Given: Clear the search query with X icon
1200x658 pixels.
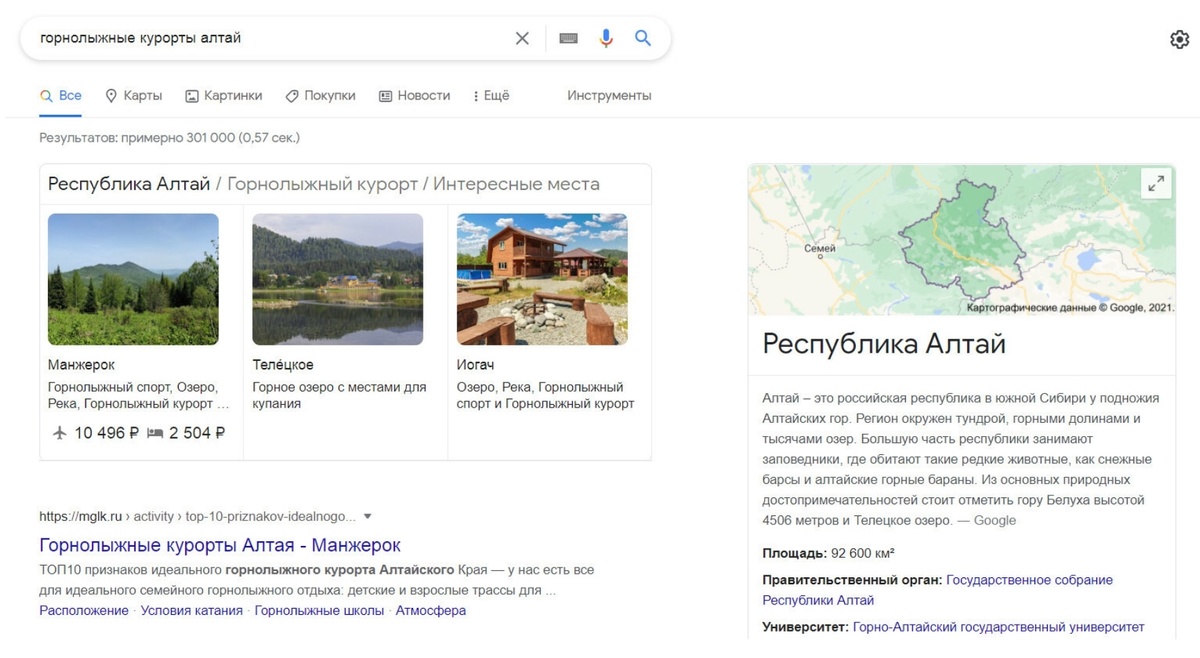Looking at the screenshot, I should 522,38.
